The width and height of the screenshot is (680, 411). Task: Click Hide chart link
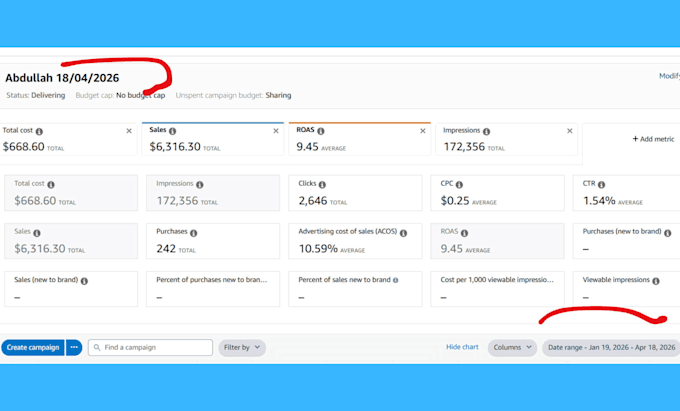tap(462, 347)
